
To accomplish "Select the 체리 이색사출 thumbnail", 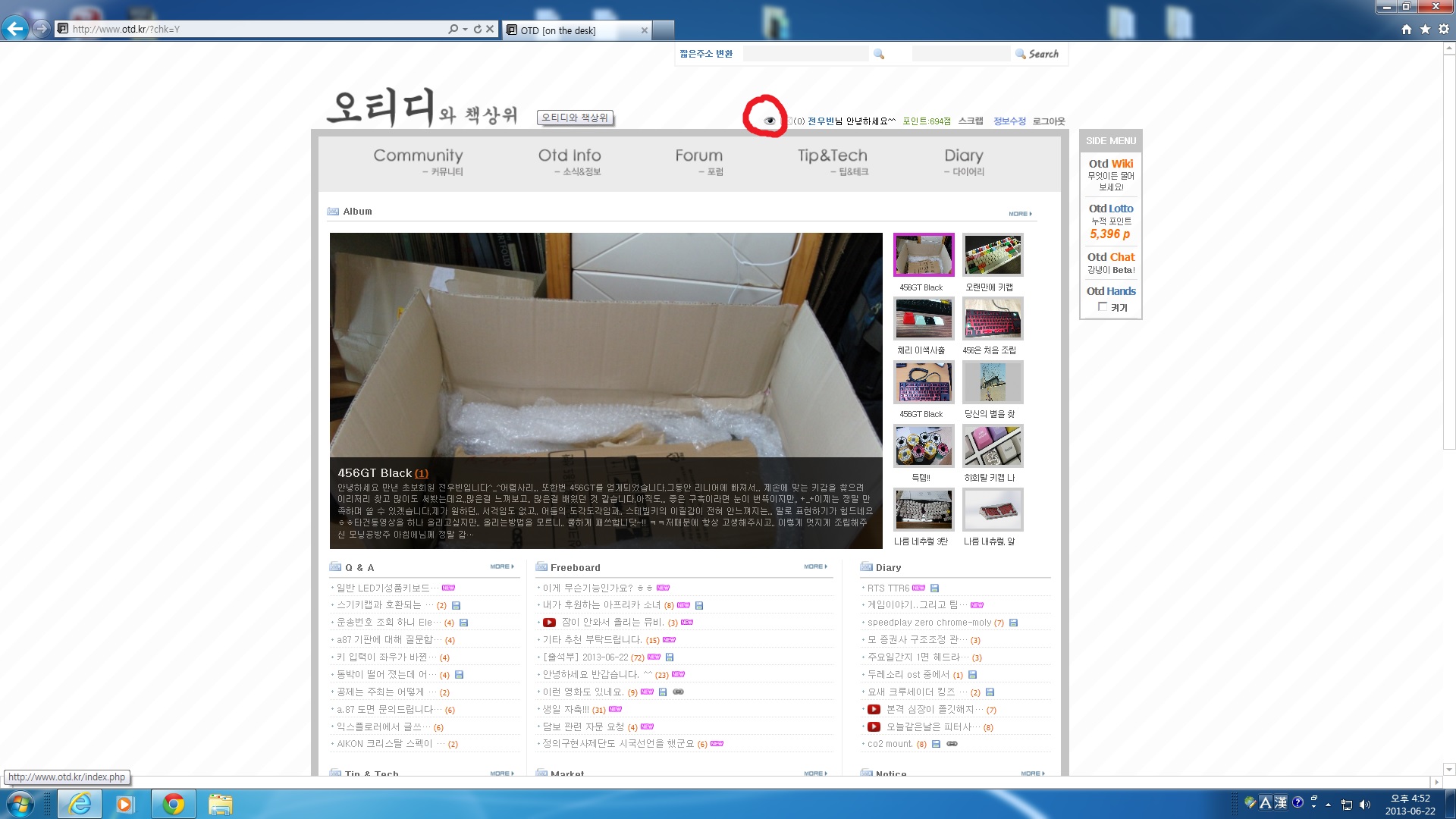I will click(x=924, y=318).
